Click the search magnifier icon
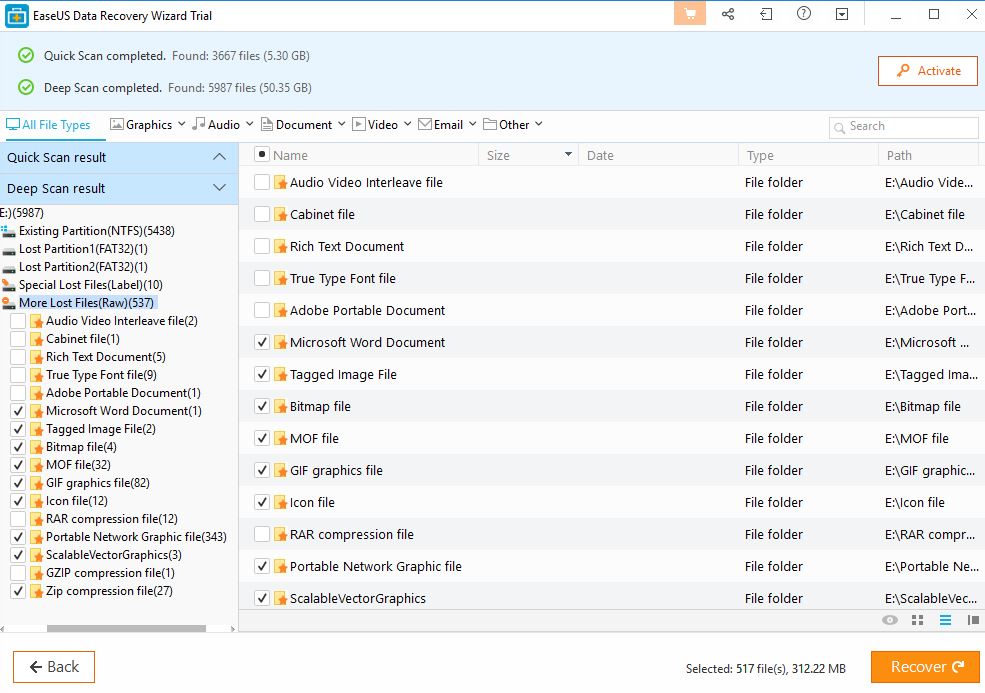The image size is (985, 693). [x=839, y=128]
